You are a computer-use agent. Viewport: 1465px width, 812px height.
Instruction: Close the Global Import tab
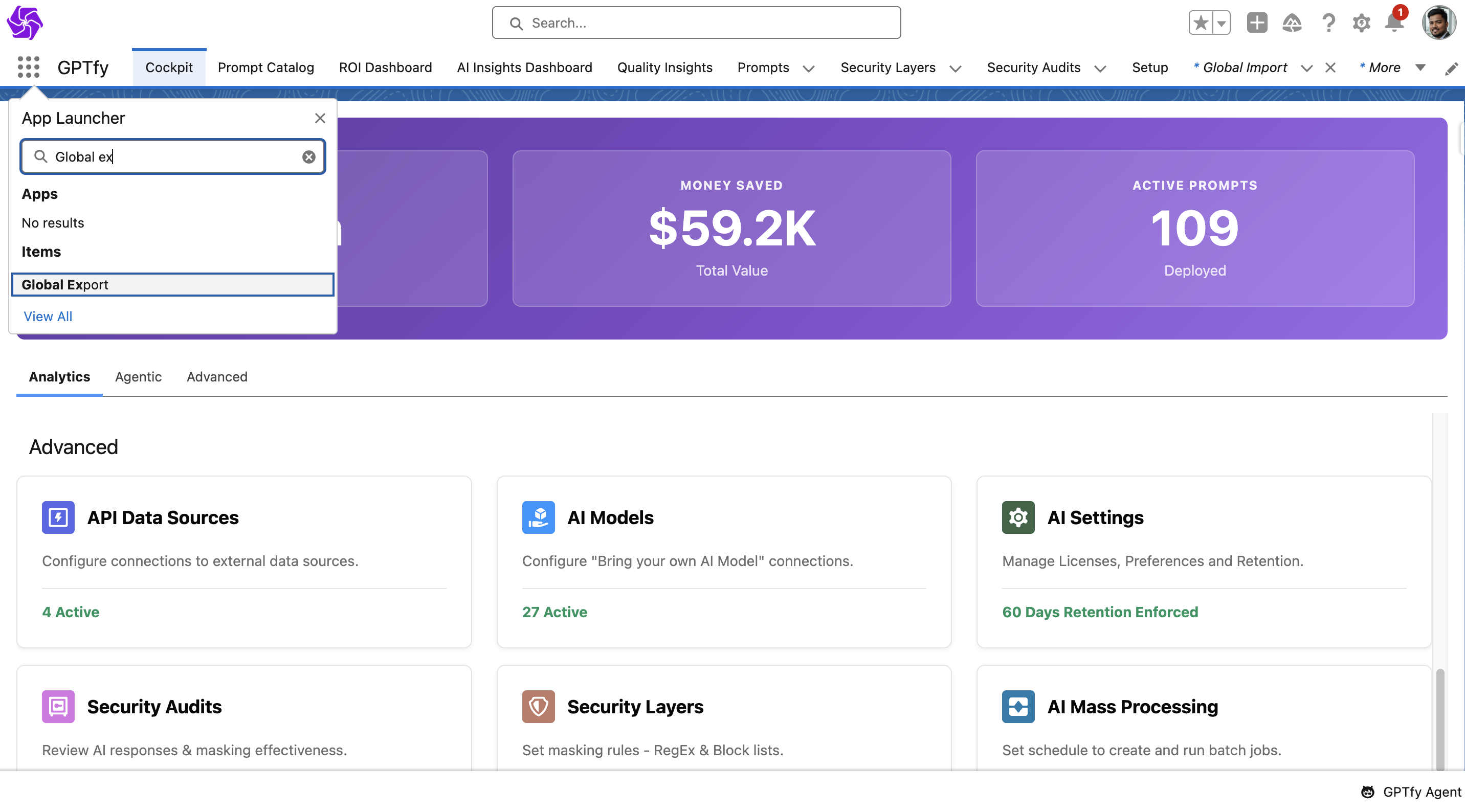pos(1330,67)
